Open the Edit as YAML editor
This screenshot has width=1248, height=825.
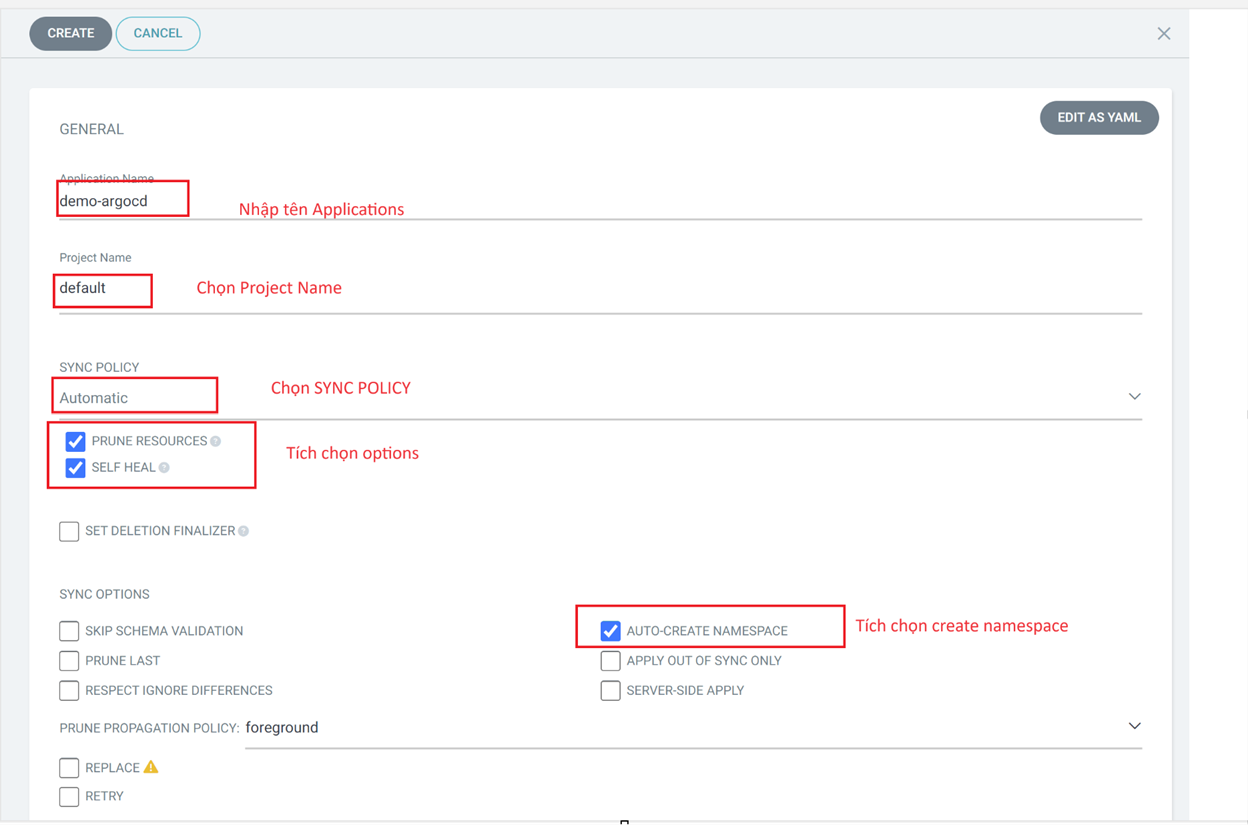pyautogui.click(x=1098, y=118)
